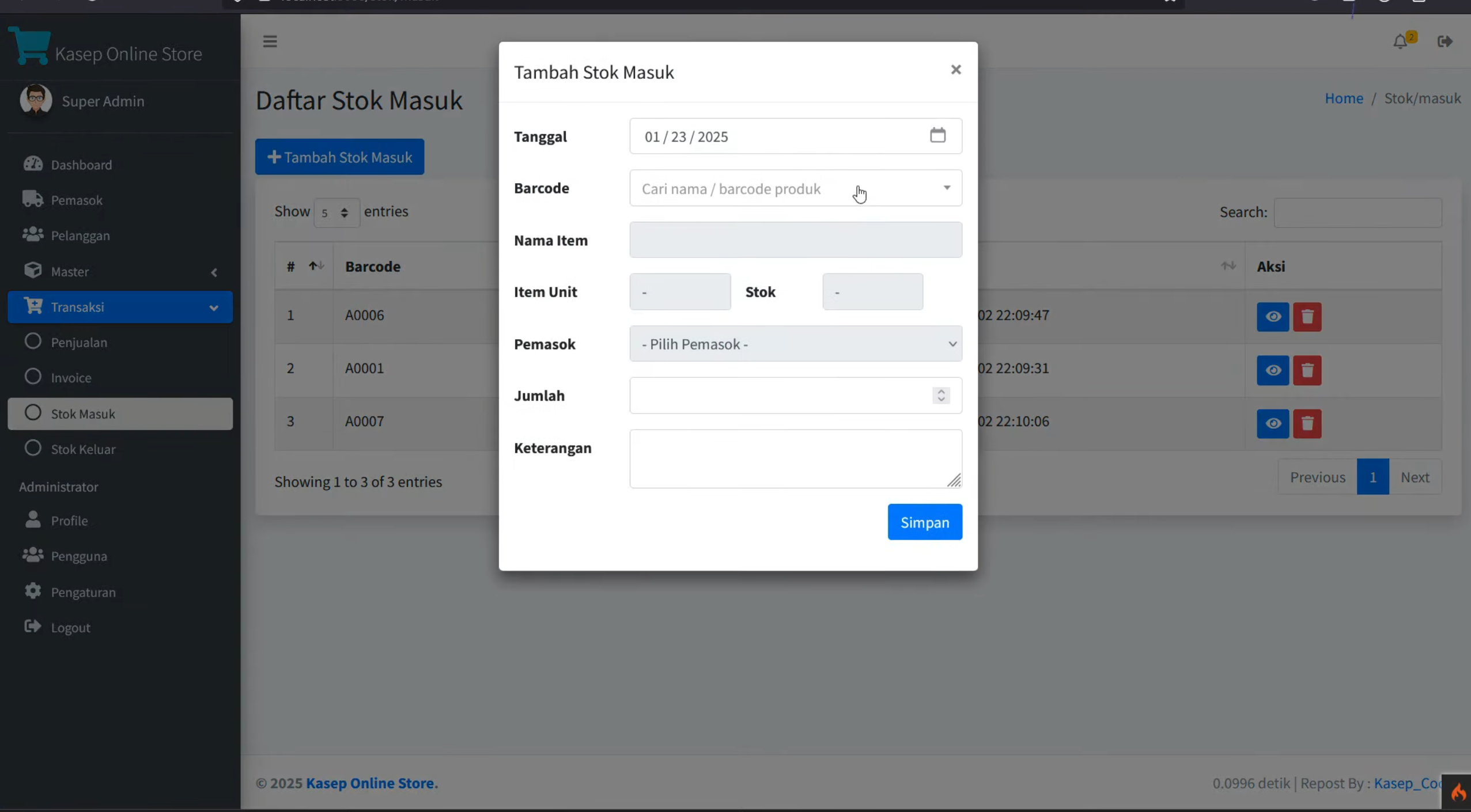Viewport: 1471px width, 812px height.
Task: Close the Tambah Stok Masuk dialog
Action: [955, 70]
